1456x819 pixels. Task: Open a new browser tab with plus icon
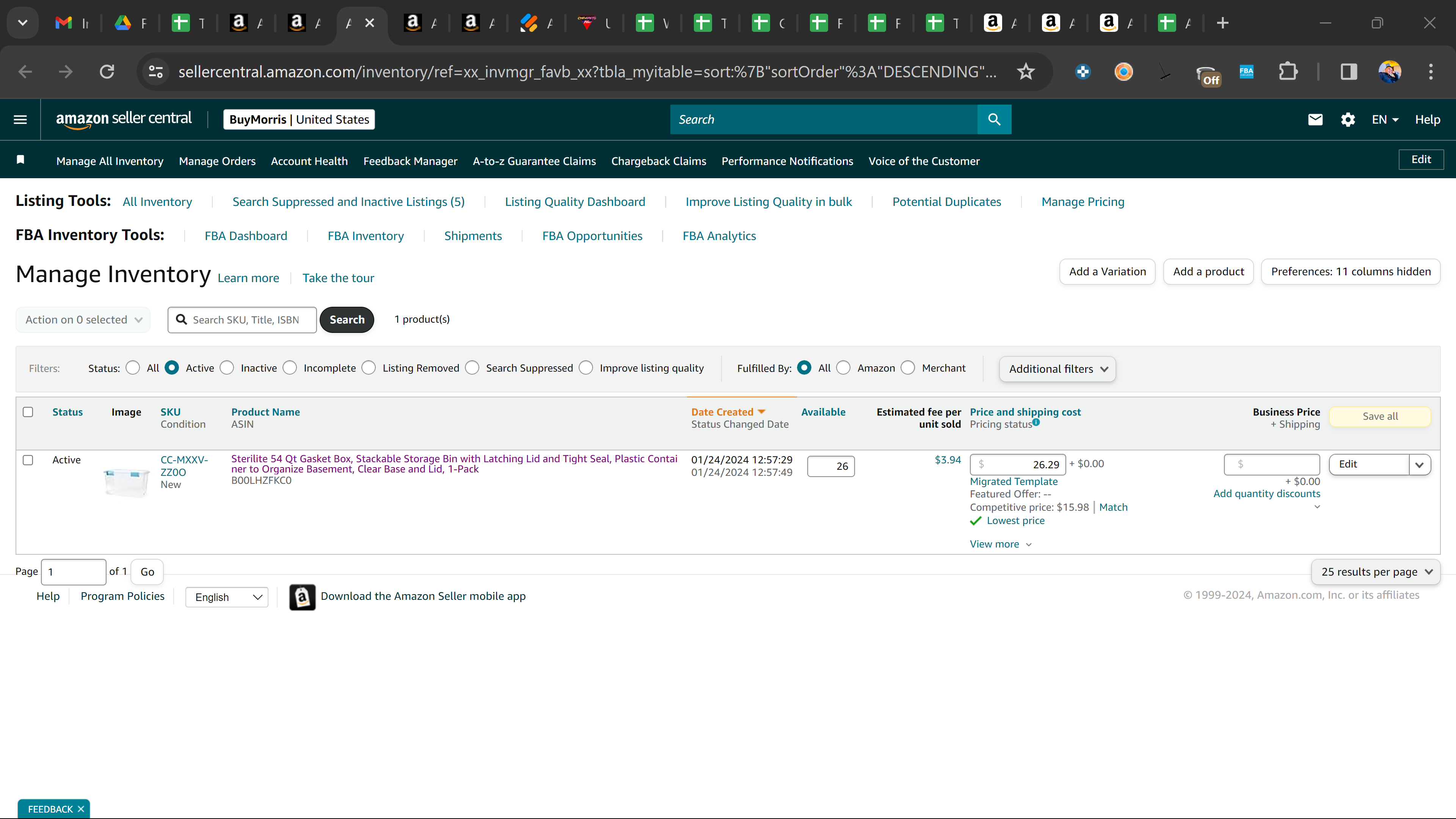[1222, 23]
